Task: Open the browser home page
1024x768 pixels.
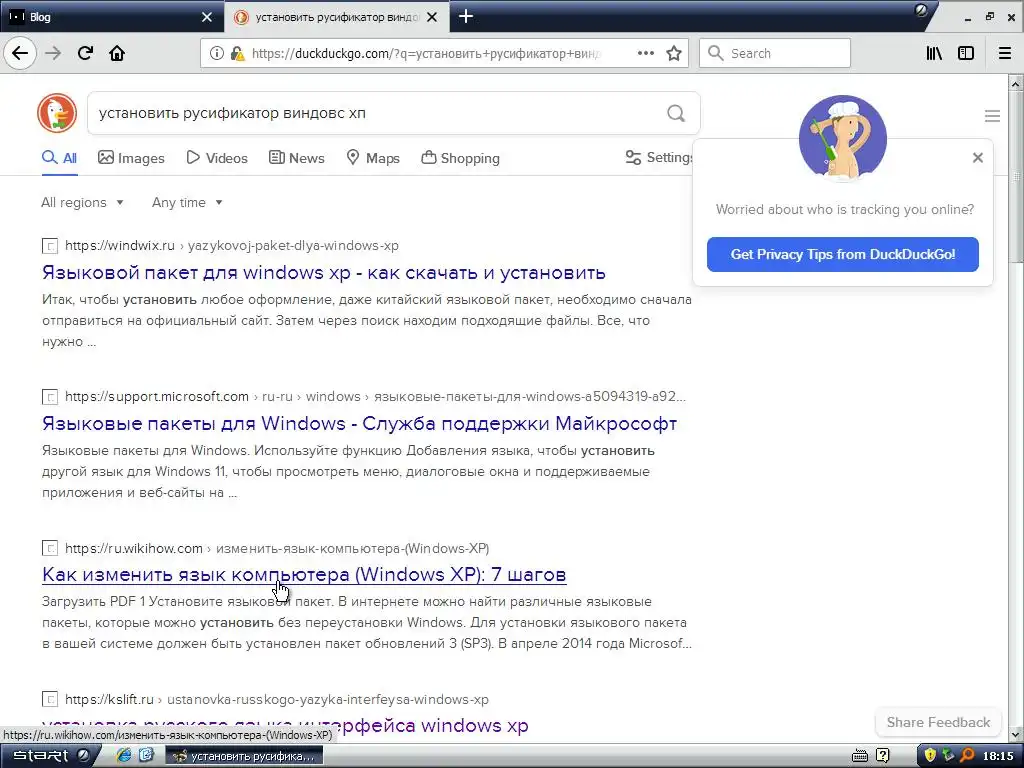Action: tap(117, 53)
